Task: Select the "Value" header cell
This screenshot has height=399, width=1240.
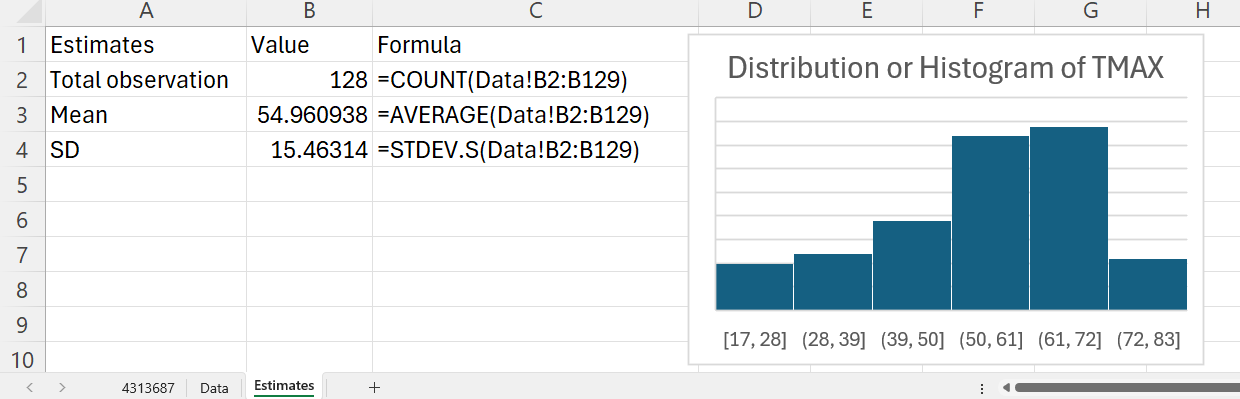Action: tap(309, 45)
